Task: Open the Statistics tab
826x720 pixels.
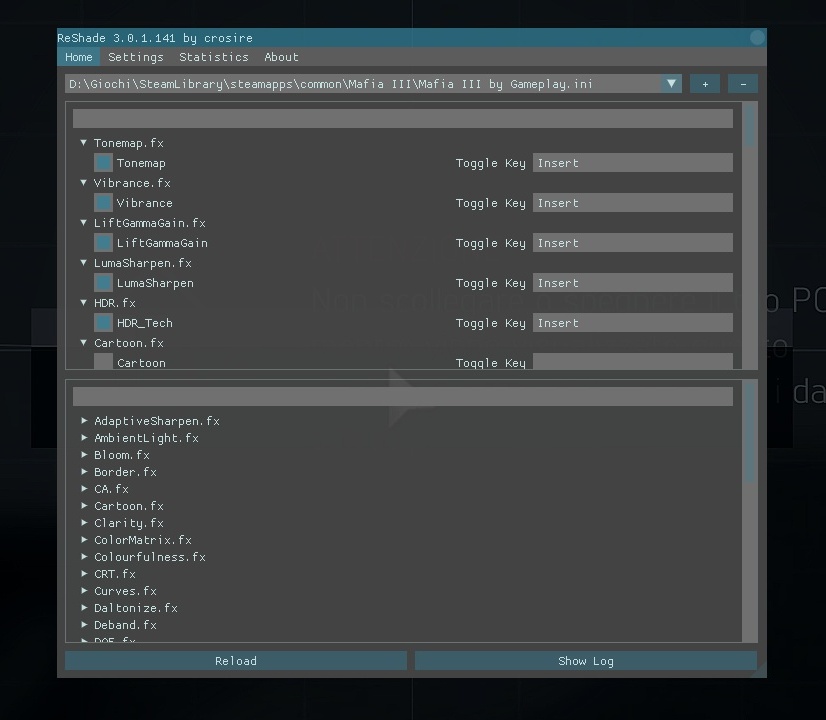Action: click(x=213, y=57)
